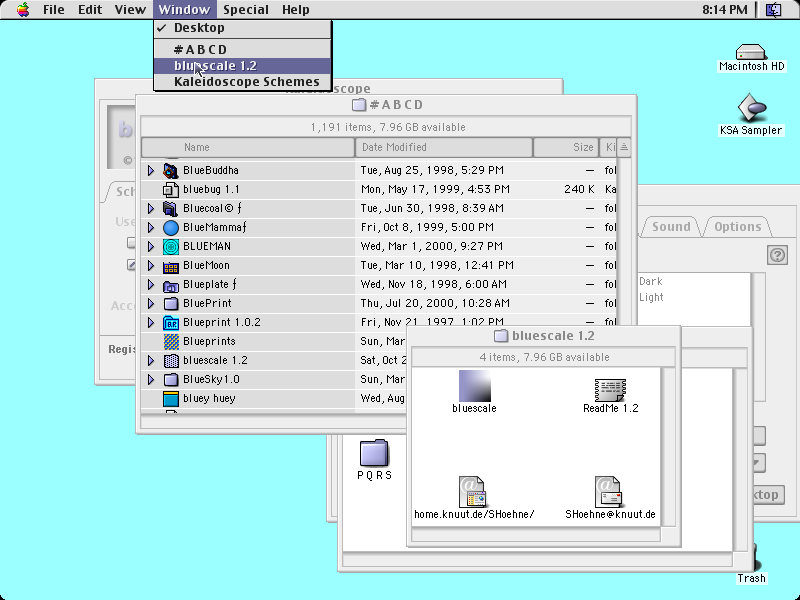This screenshot has width=800, height=600.
Task: Select the BlueMoon folder icon
Action: (170, 265)
